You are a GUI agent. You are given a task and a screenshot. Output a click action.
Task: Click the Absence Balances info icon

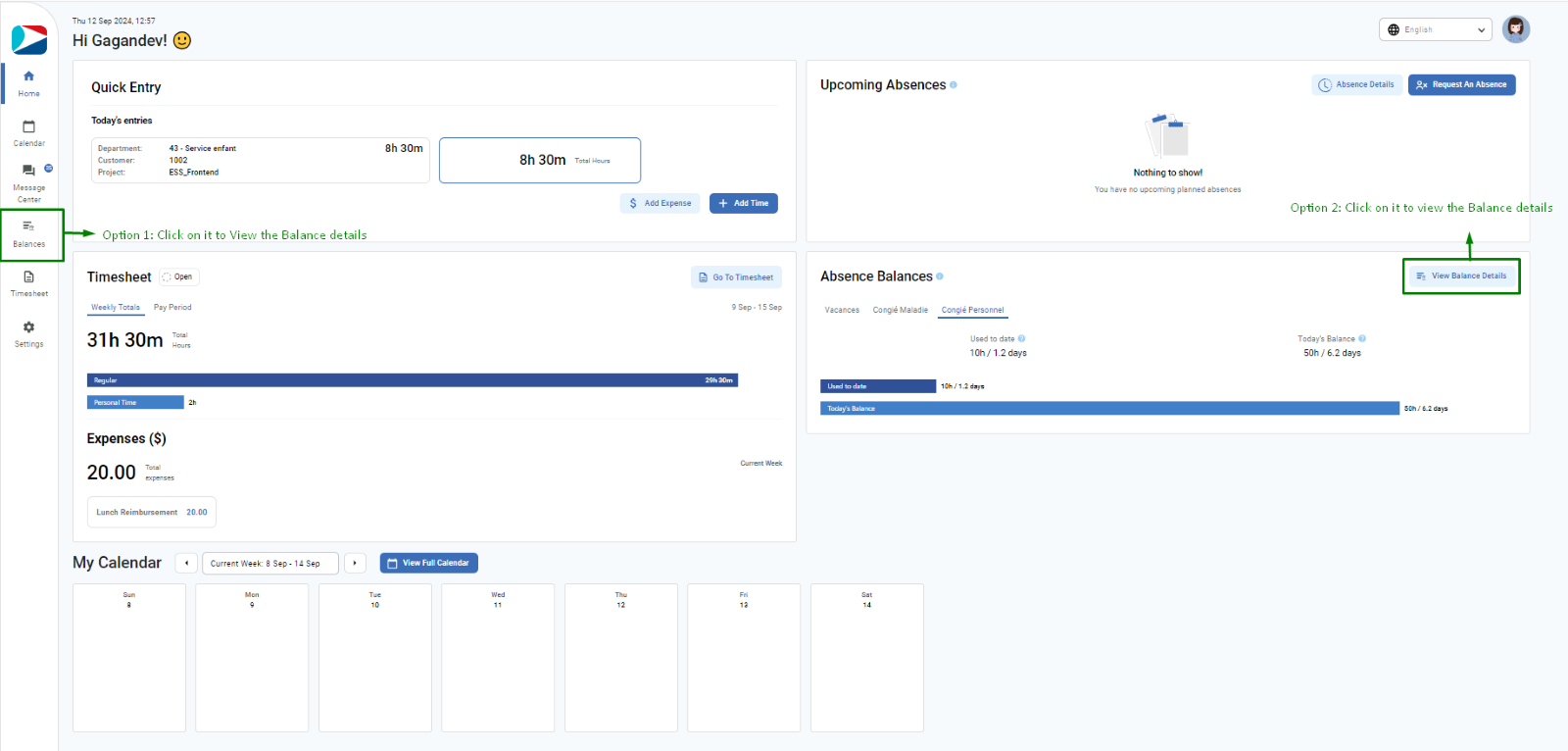940,276
